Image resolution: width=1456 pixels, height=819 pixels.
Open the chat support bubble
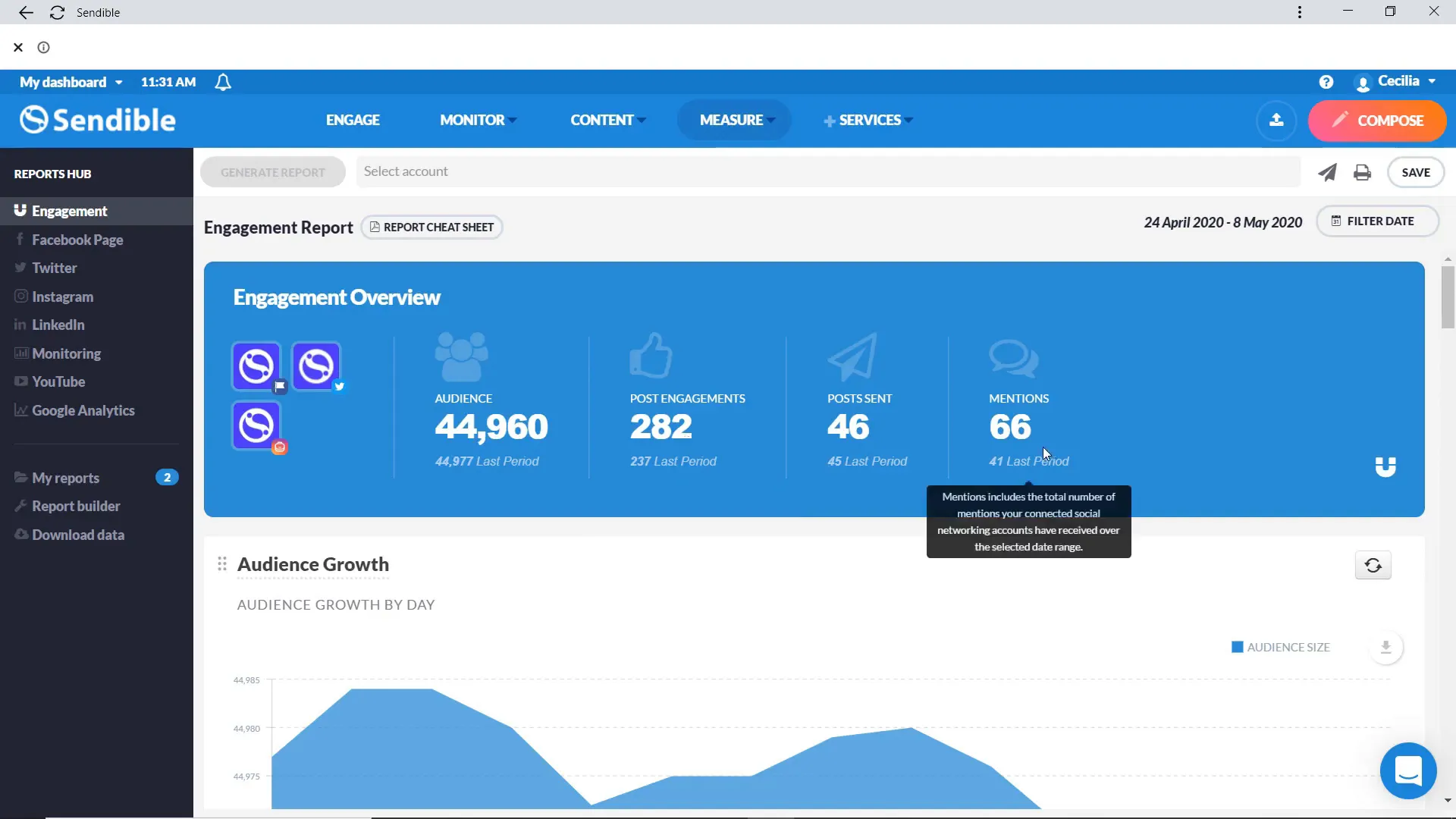[1408, 771]
